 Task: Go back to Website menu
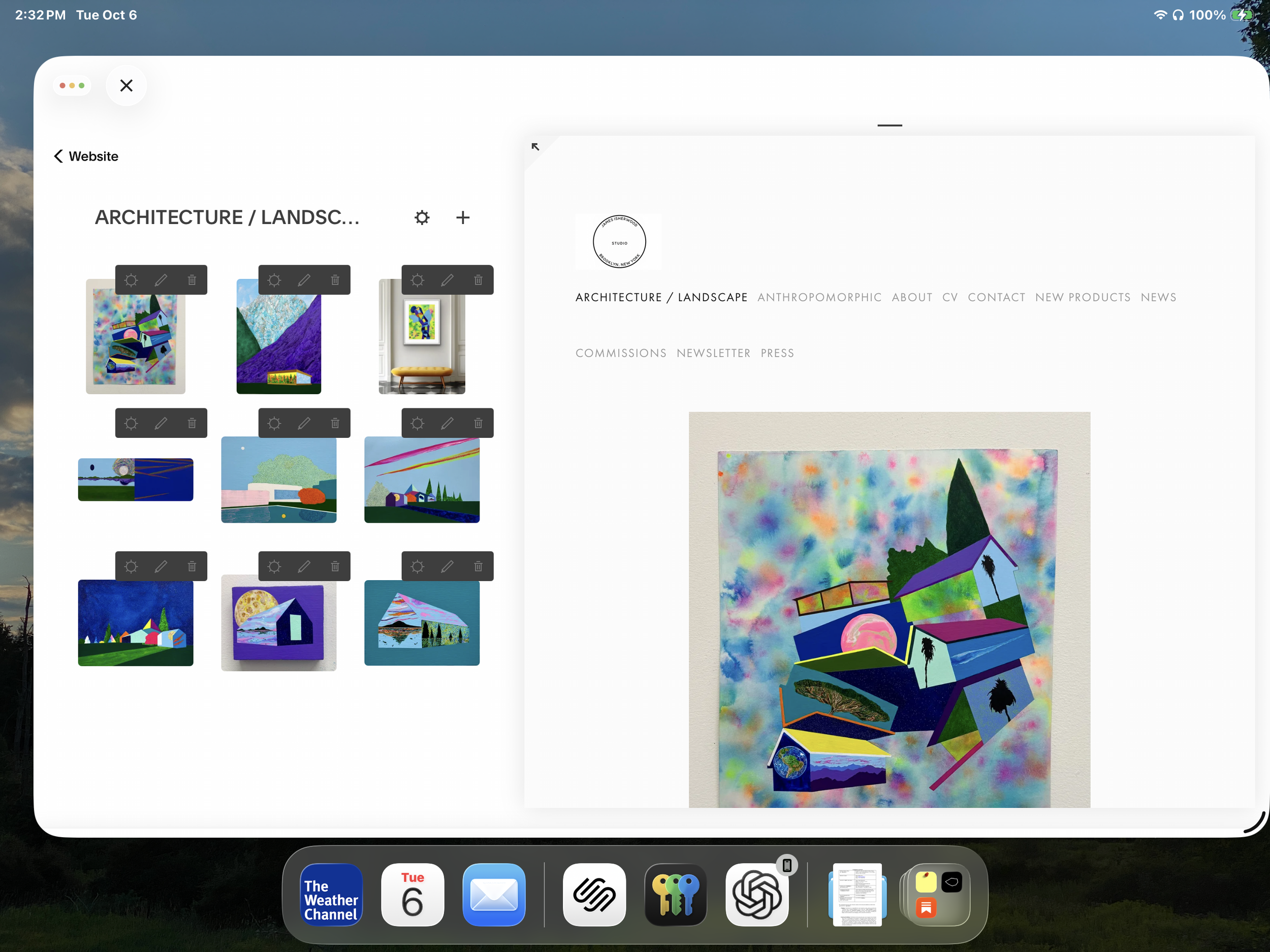86,156
